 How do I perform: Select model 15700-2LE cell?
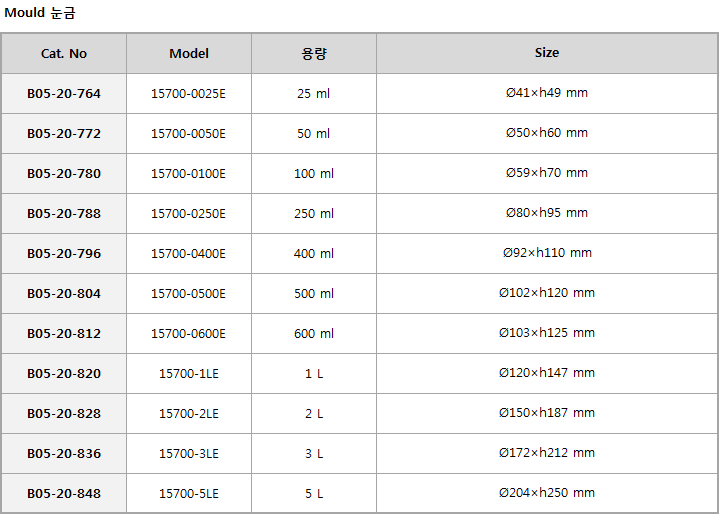189,413
